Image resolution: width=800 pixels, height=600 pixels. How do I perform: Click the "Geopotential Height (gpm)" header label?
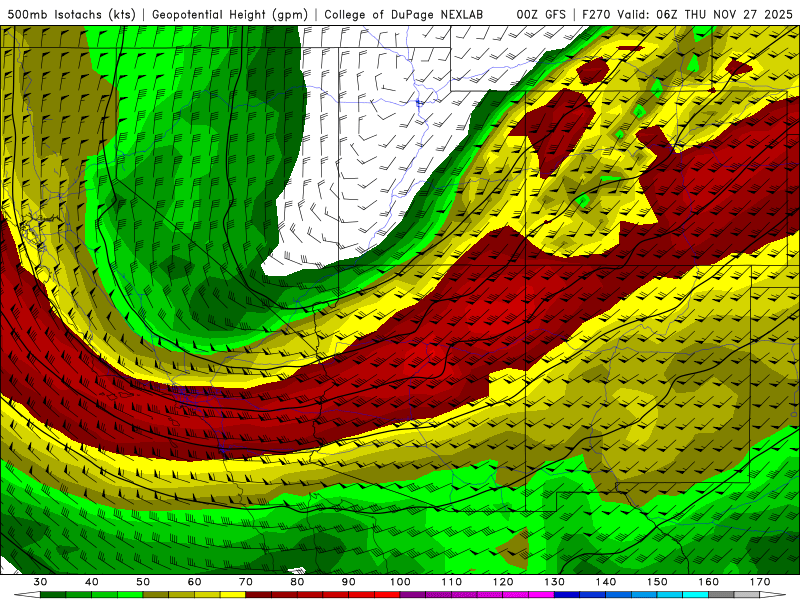230,14
